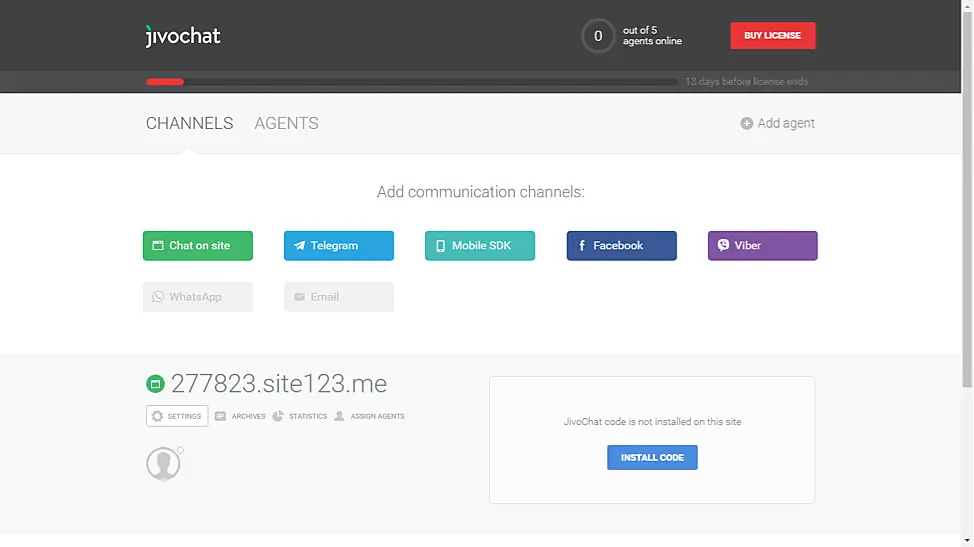Switch to the Agents tab
The height and width of the screenshot is (547, 974).
(286, 124)
